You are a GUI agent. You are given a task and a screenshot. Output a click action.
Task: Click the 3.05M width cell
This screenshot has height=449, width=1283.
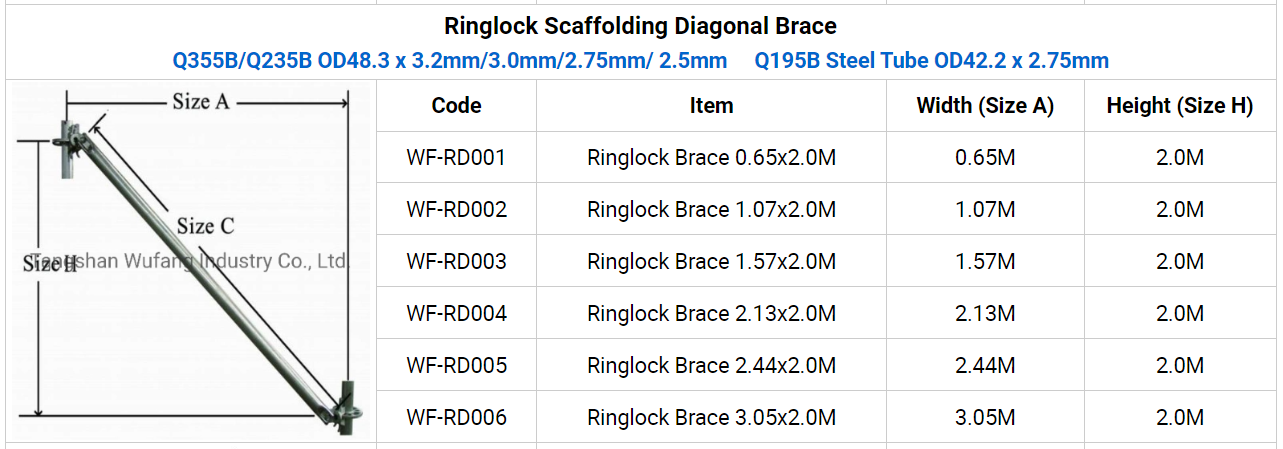click(x=985, y=417)
